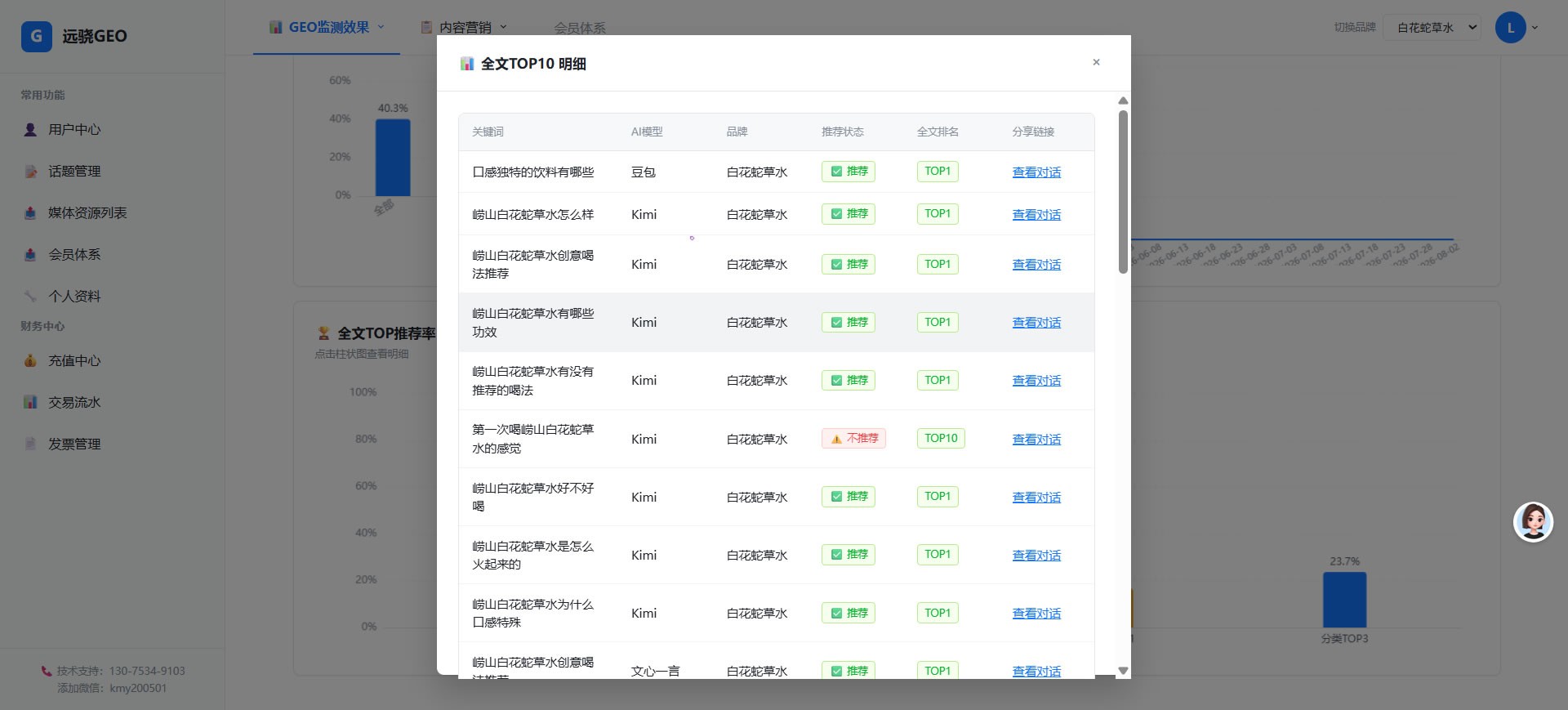Click the 分类TOP3 bar at 23.7%
Viewport: 1568px width, 710px height.
click(1344, 600)
